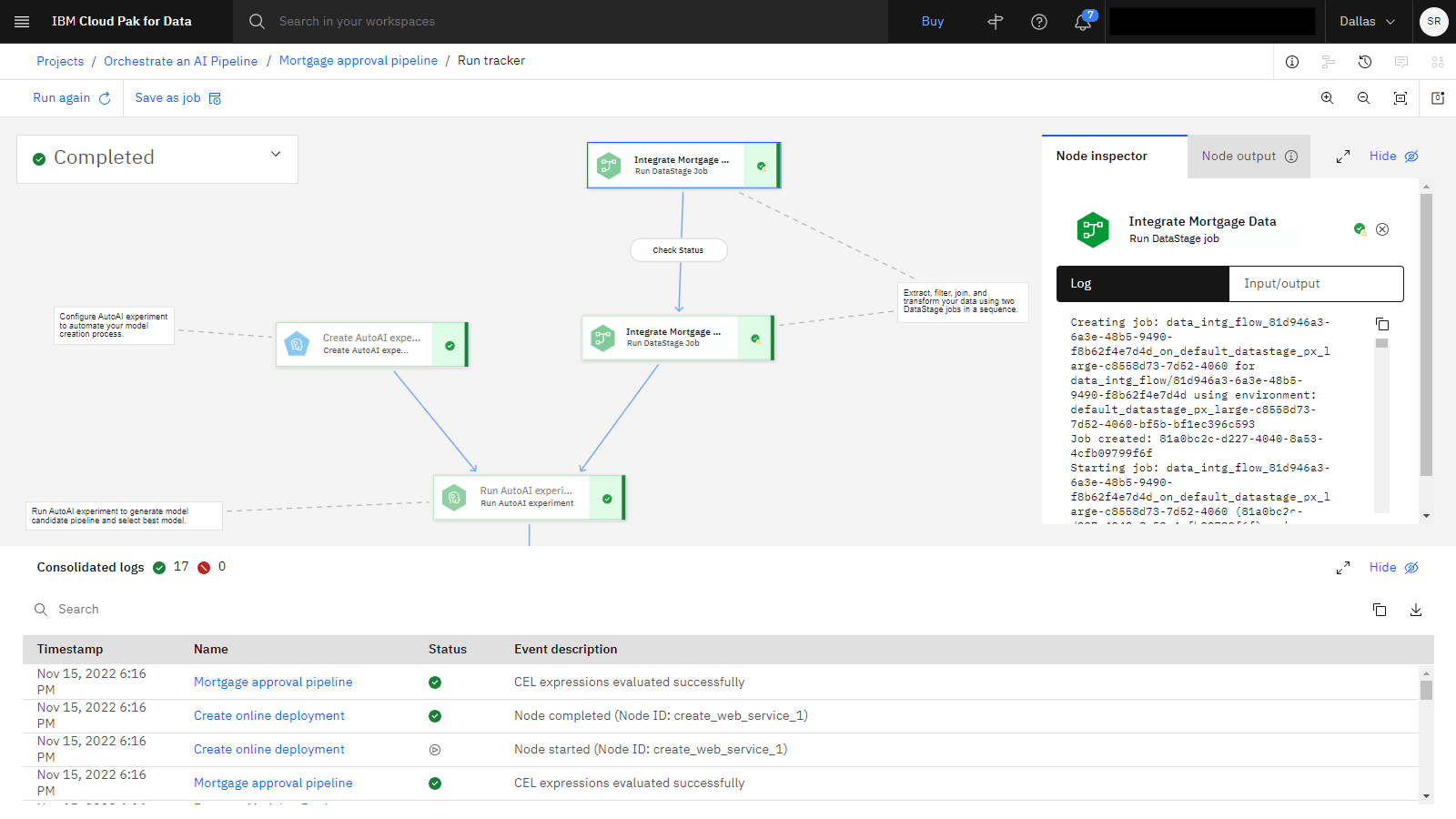Click Save as job button

click(x=178, y=98)
